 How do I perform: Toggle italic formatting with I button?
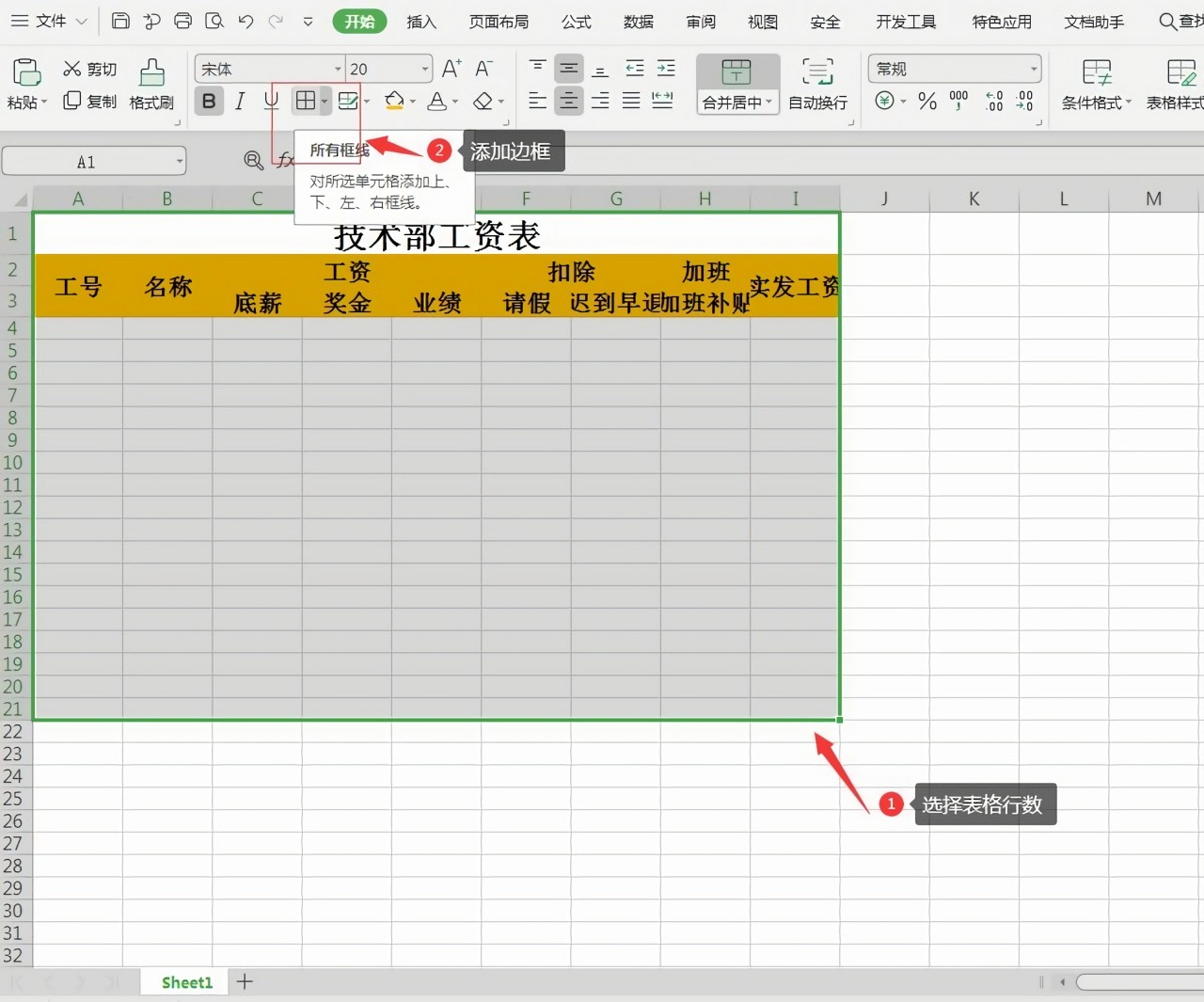point(239,101)
